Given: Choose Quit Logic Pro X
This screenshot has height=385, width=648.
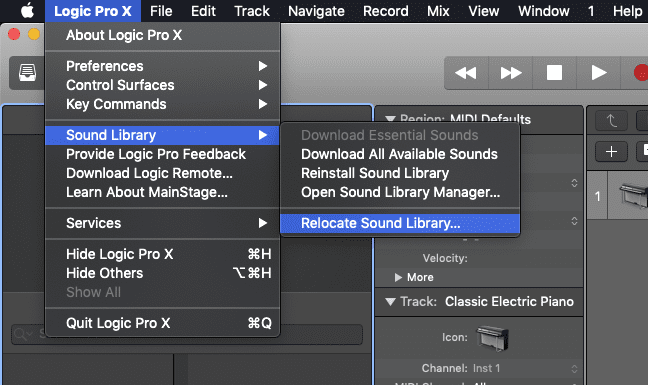Looking at the screenshot, I should [162, 323].
